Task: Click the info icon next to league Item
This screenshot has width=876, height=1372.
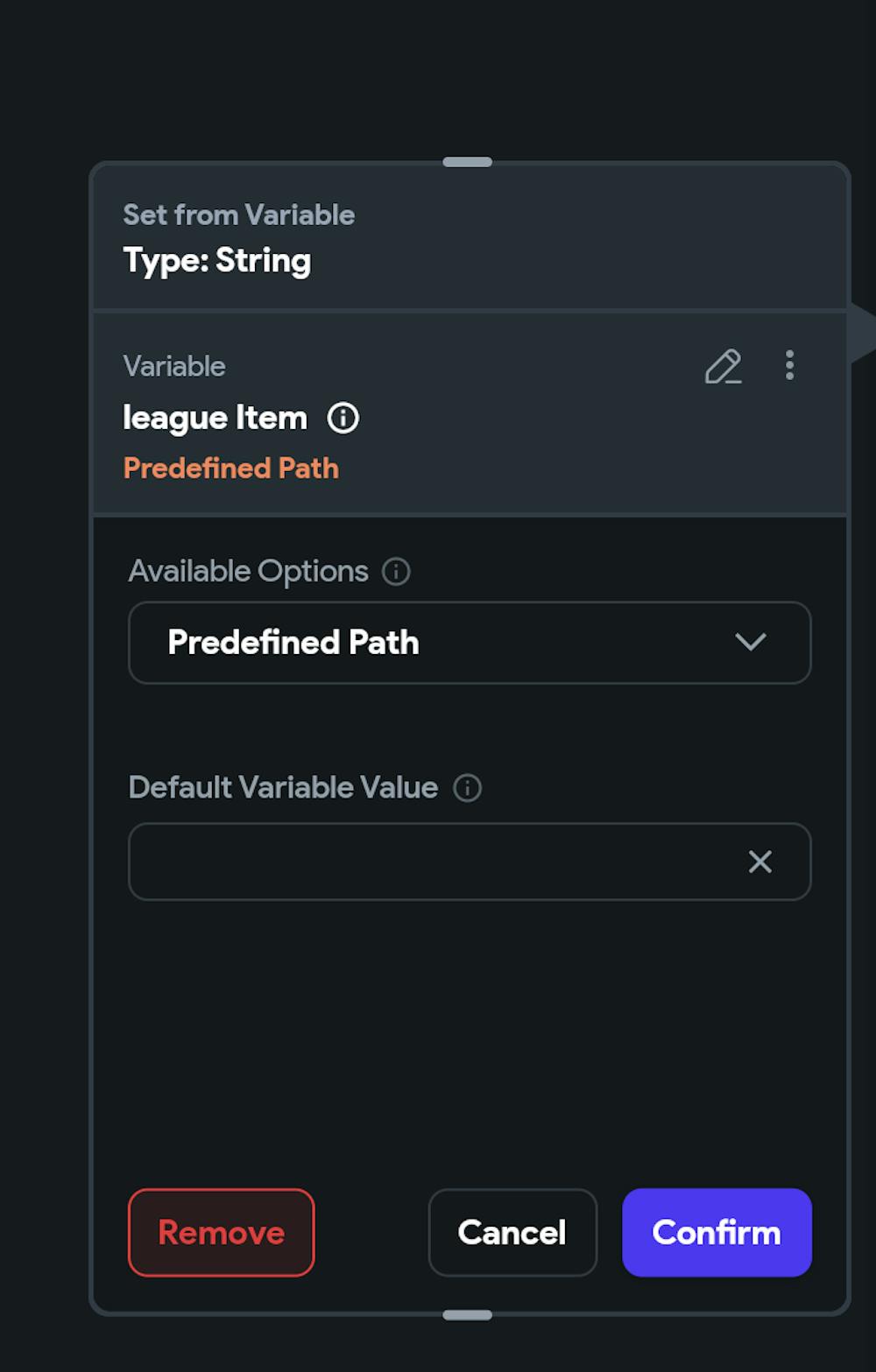Action: point(343,419)
